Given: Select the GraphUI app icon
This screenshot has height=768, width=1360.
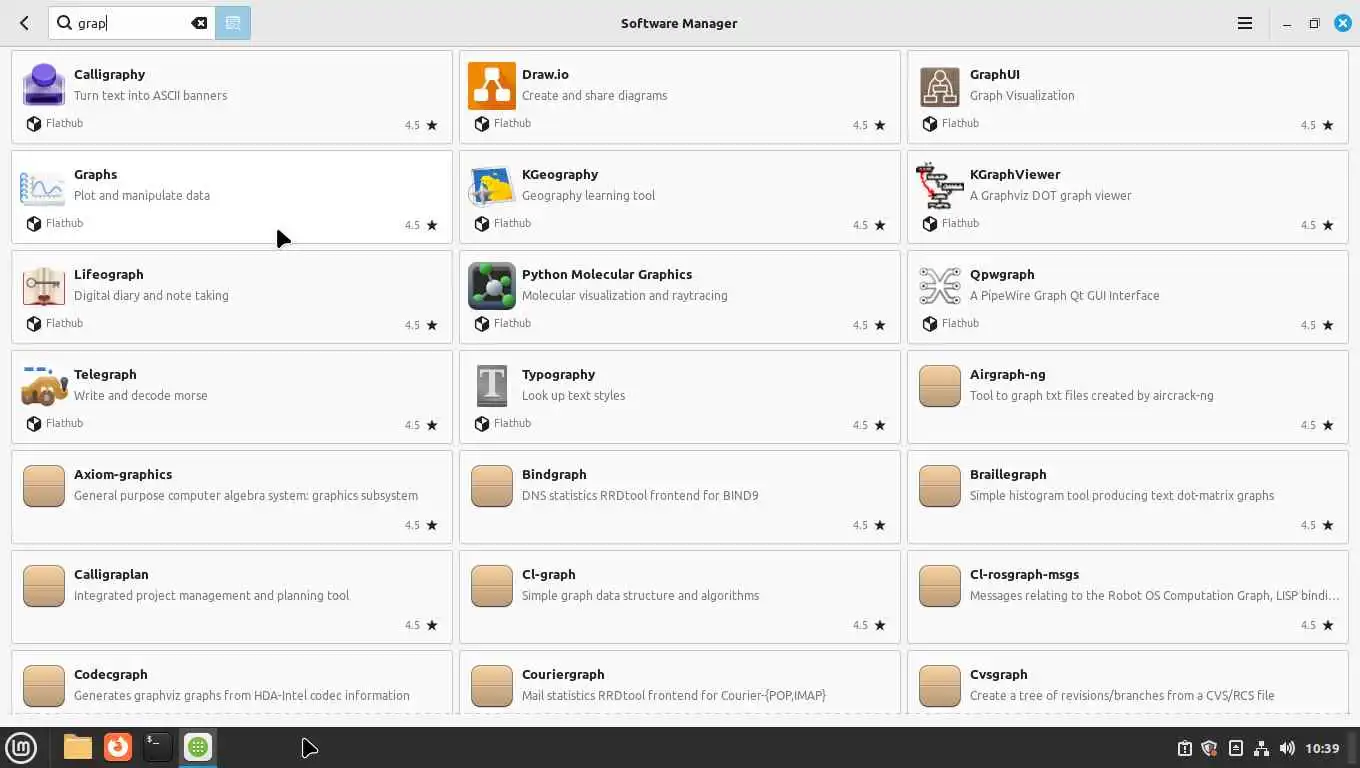Looking at the screenshot, I should coord(939,86).
